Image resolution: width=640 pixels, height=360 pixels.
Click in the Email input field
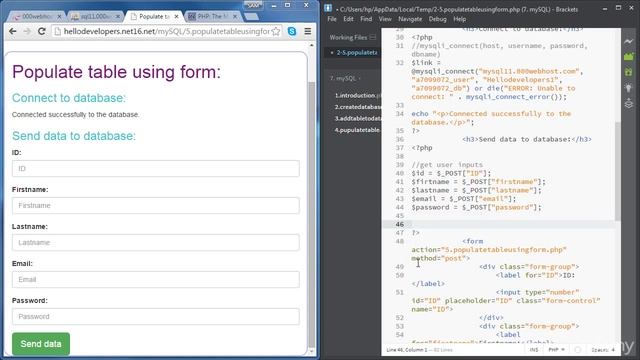point(156,280)
